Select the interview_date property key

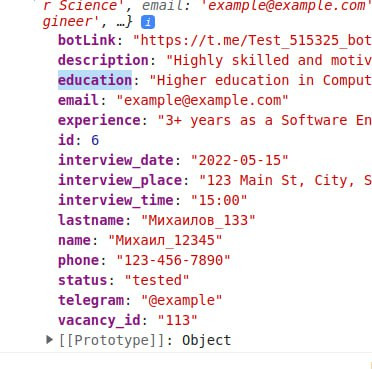tap(116, 160)
